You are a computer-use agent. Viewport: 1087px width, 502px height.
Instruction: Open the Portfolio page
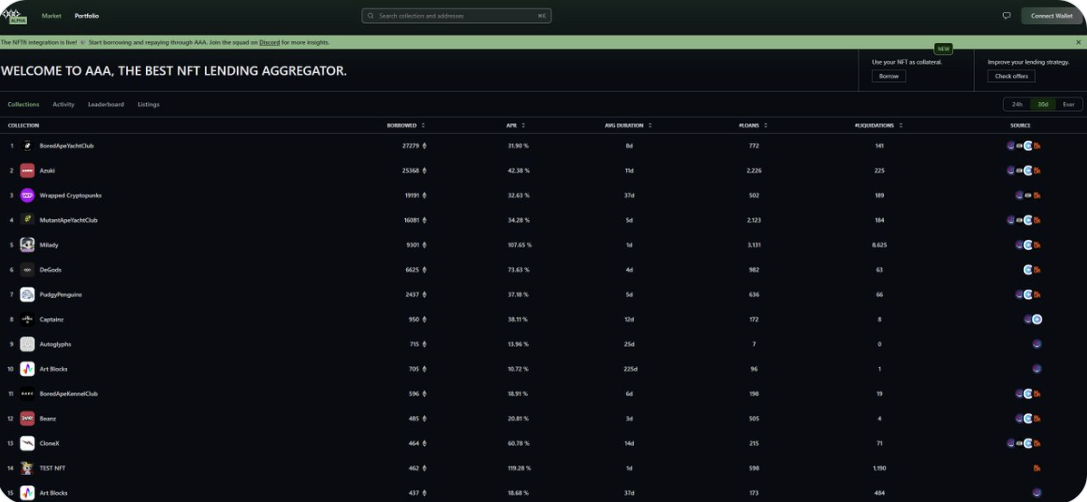(87, 16)
